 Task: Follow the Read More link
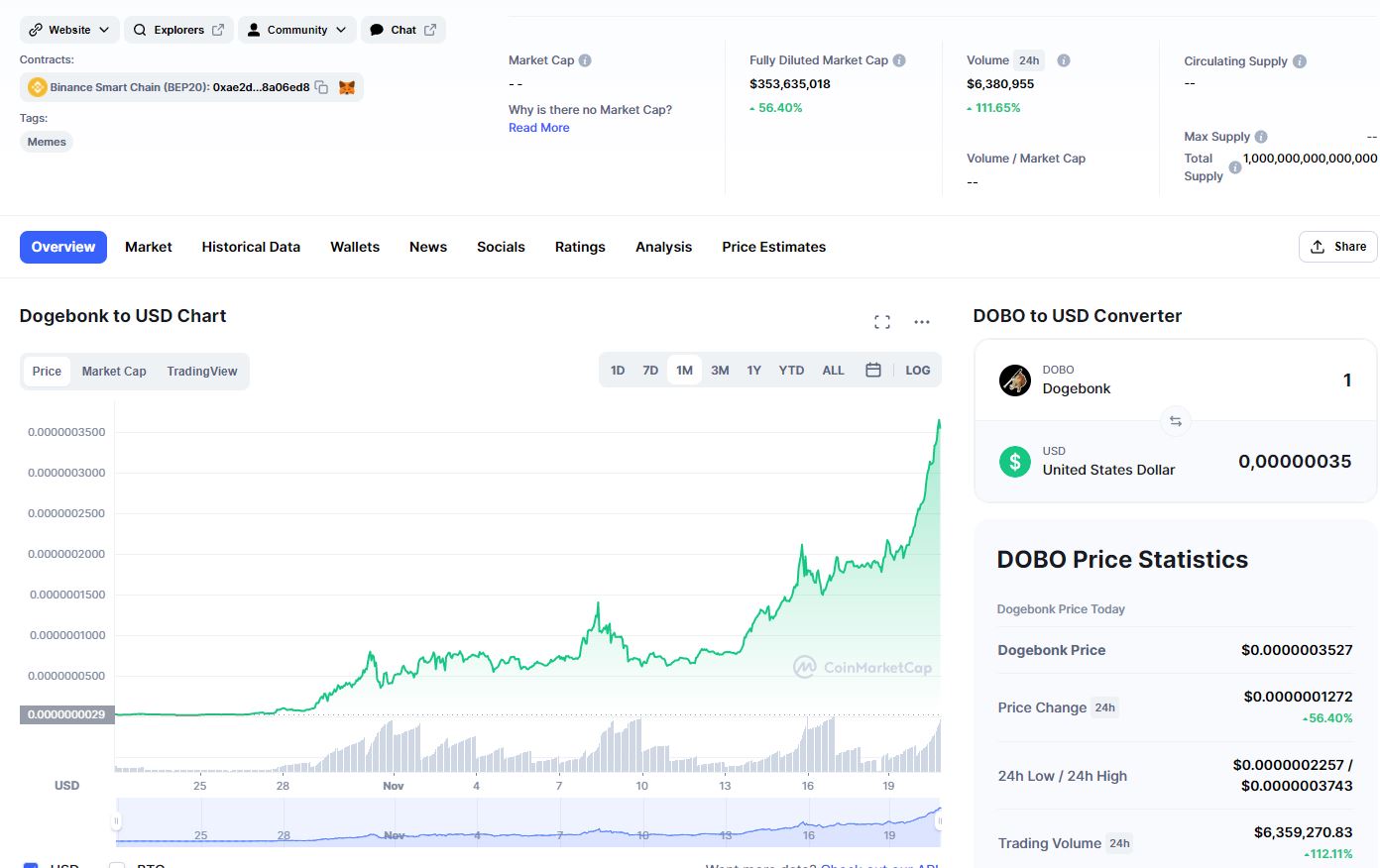click(x=539, y=128)
